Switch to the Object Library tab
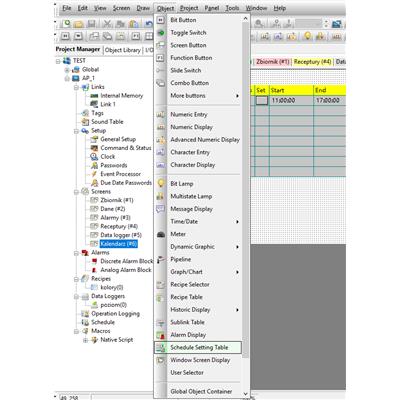Image resolution: width=400 pixels, height=400 pixels. [123, 50]
